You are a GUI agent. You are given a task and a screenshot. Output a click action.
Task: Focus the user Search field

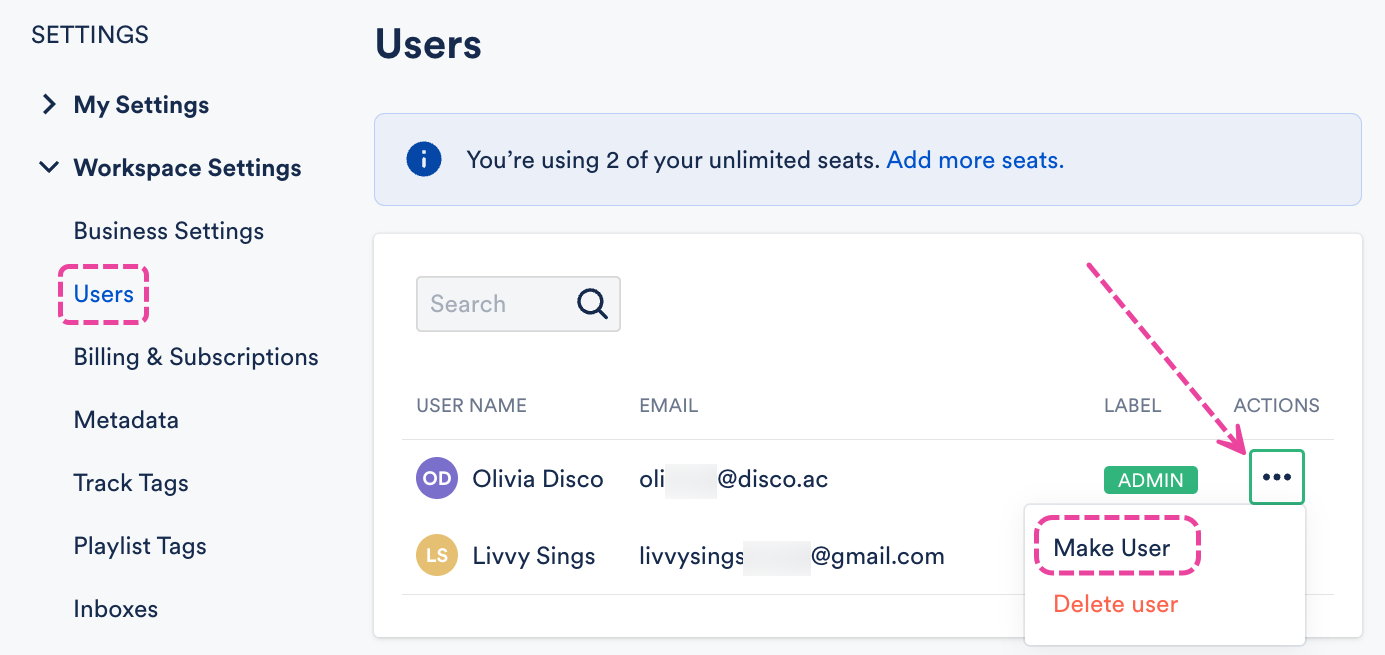click(494, 304)
